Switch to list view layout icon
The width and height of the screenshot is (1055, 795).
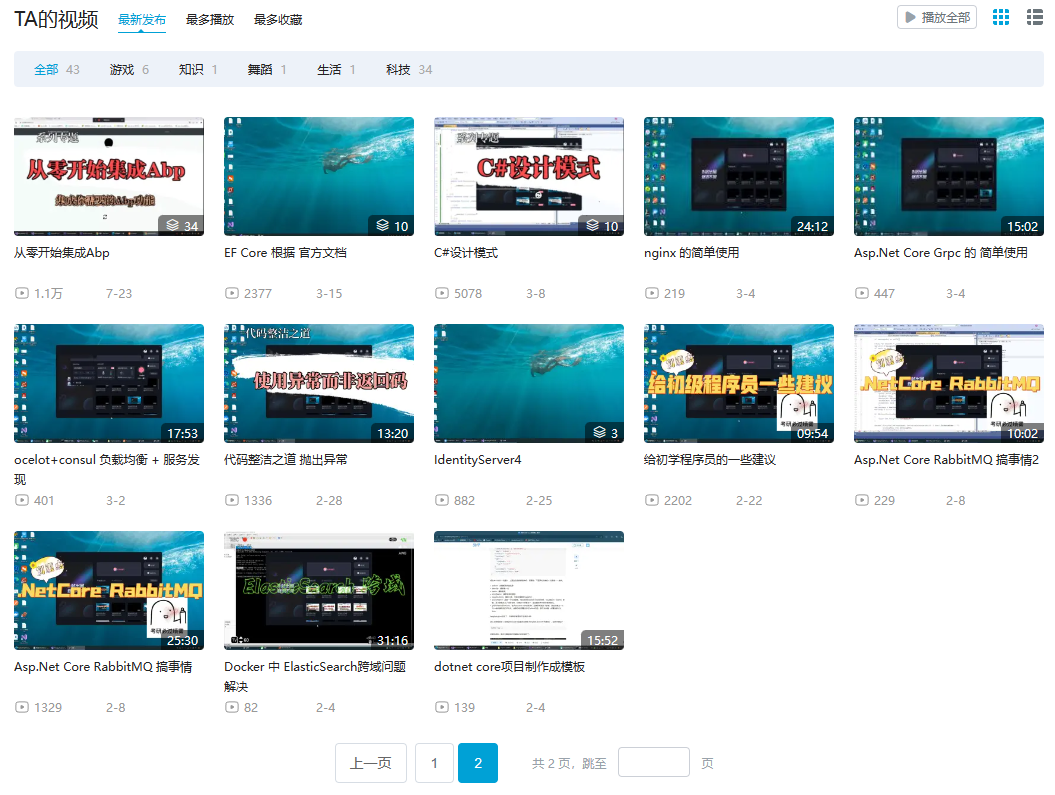tap(1035, 17)
